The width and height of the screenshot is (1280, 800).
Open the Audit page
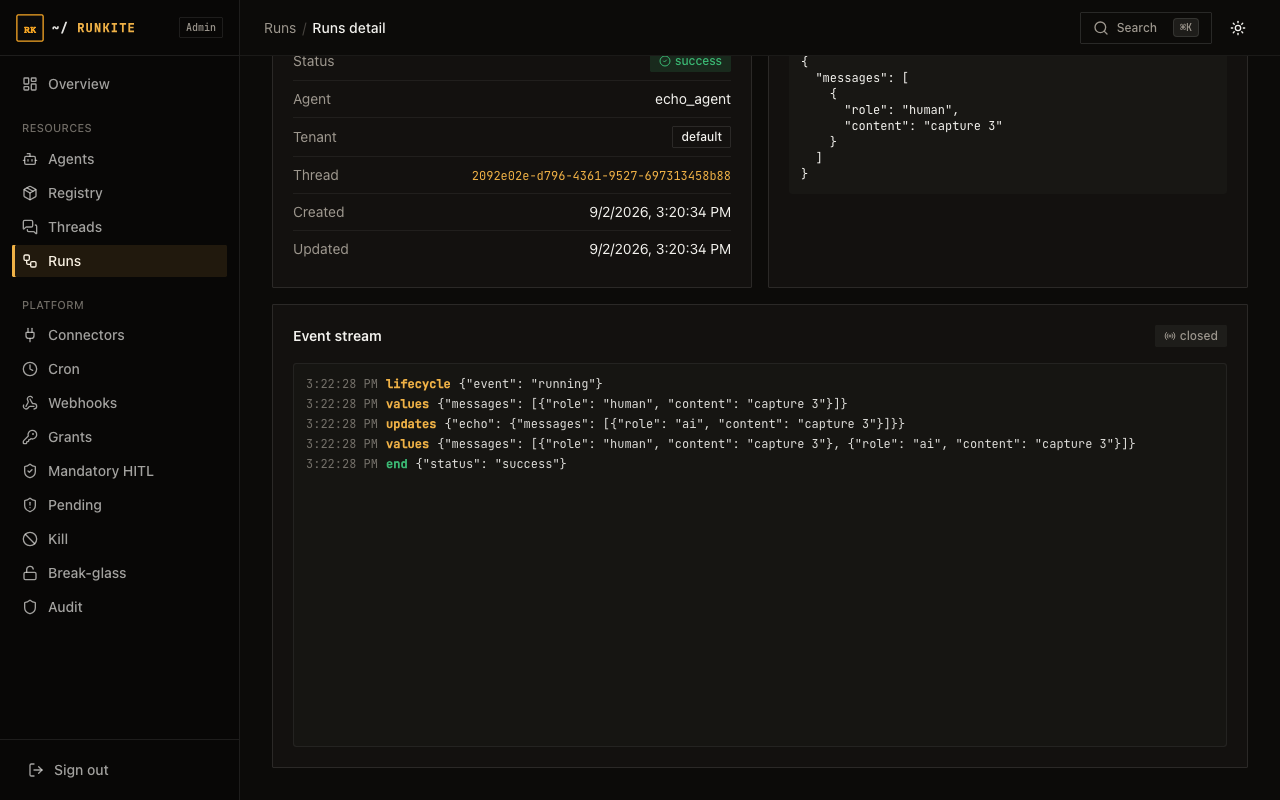(120, 607)
